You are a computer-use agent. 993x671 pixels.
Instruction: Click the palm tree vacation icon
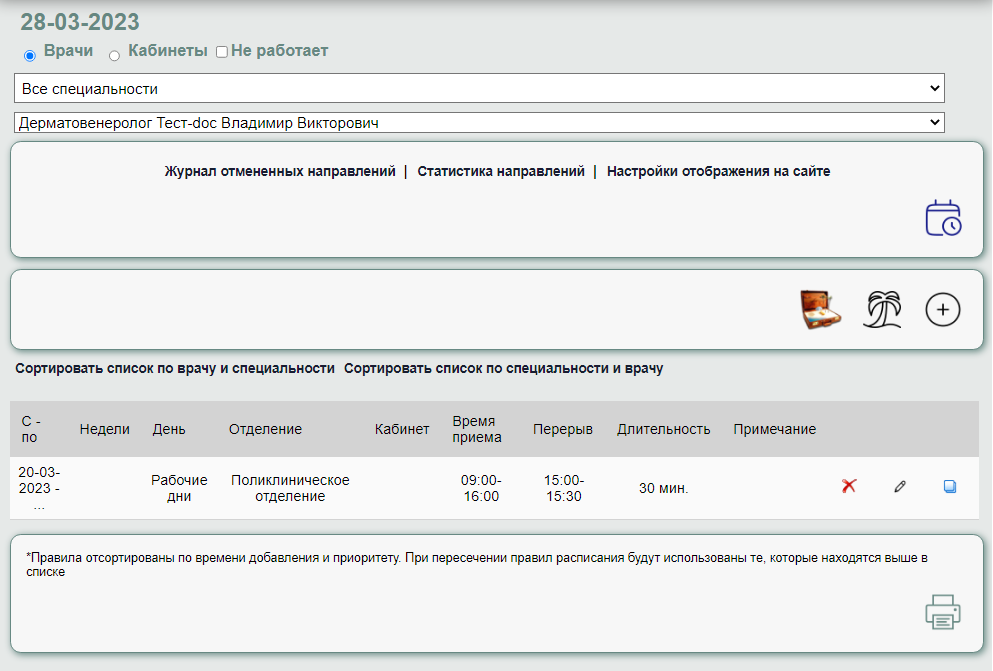(882, 310)
